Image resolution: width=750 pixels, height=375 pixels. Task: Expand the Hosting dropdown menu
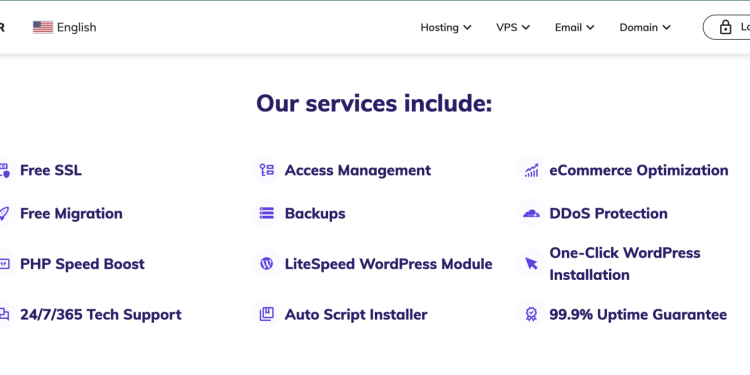click(x=446, y=27)
